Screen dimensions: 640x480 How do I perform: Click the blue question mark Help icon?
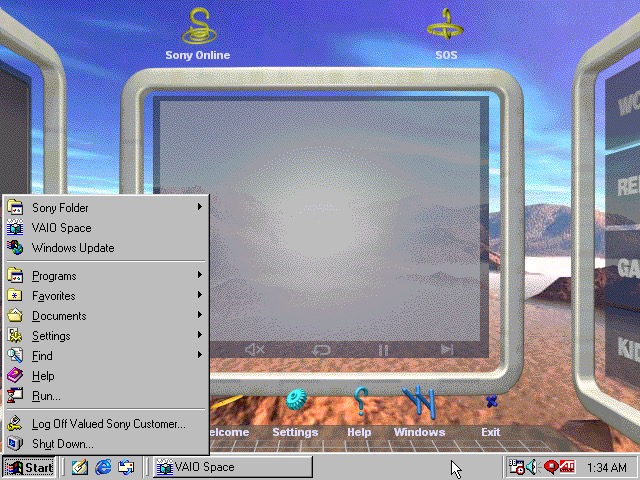(359, 403)
